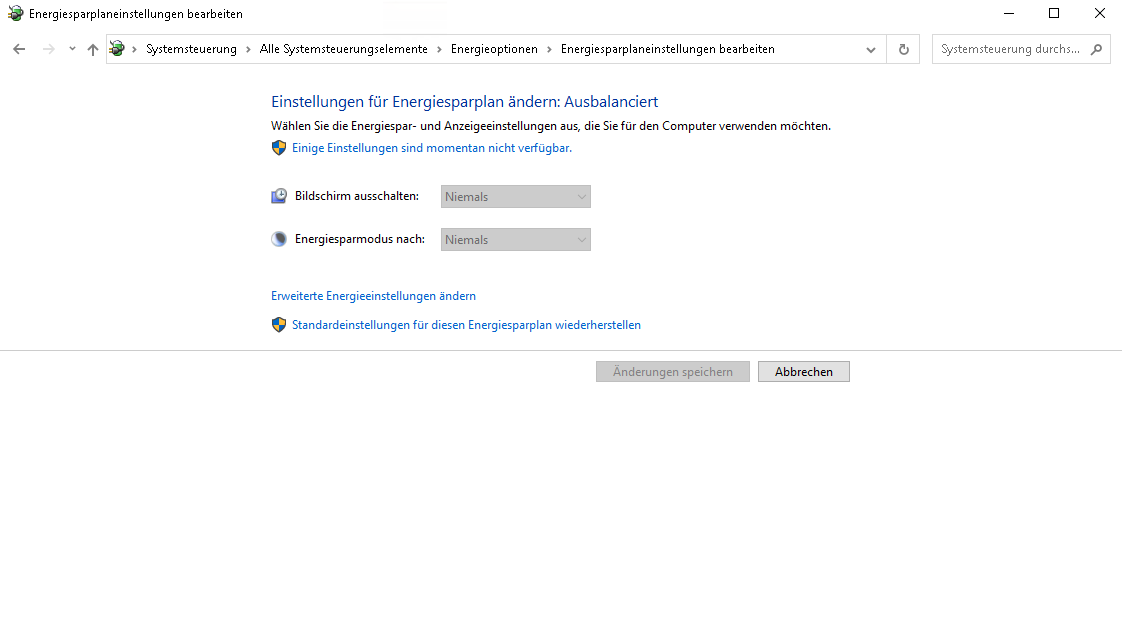Select the Energieoptionen breadcrumb
1122x631 pixels.
click(x=494, y=49)
